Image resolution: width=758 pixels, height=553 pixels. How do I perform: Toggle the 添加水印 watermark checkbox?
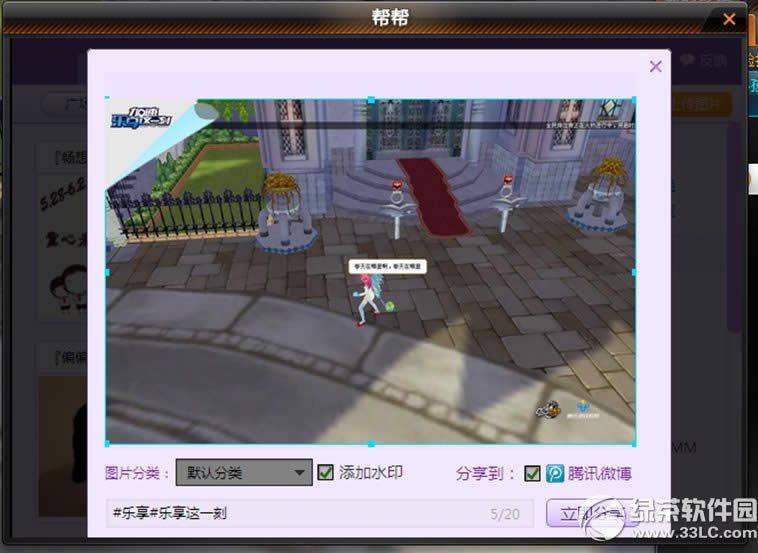tap(325, 472)
